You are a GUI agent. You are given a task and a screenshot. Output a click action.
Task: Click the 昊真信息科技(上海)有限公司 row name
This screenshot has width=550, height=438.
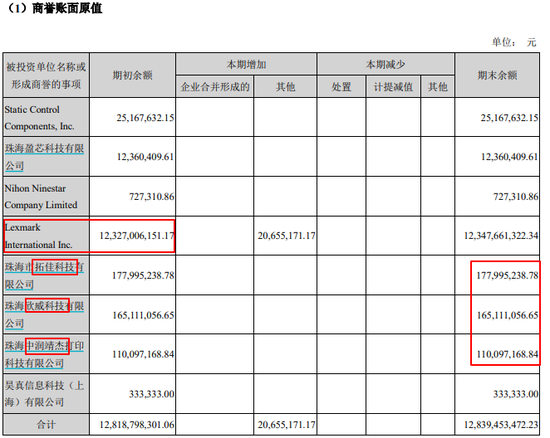coord(44,394)
